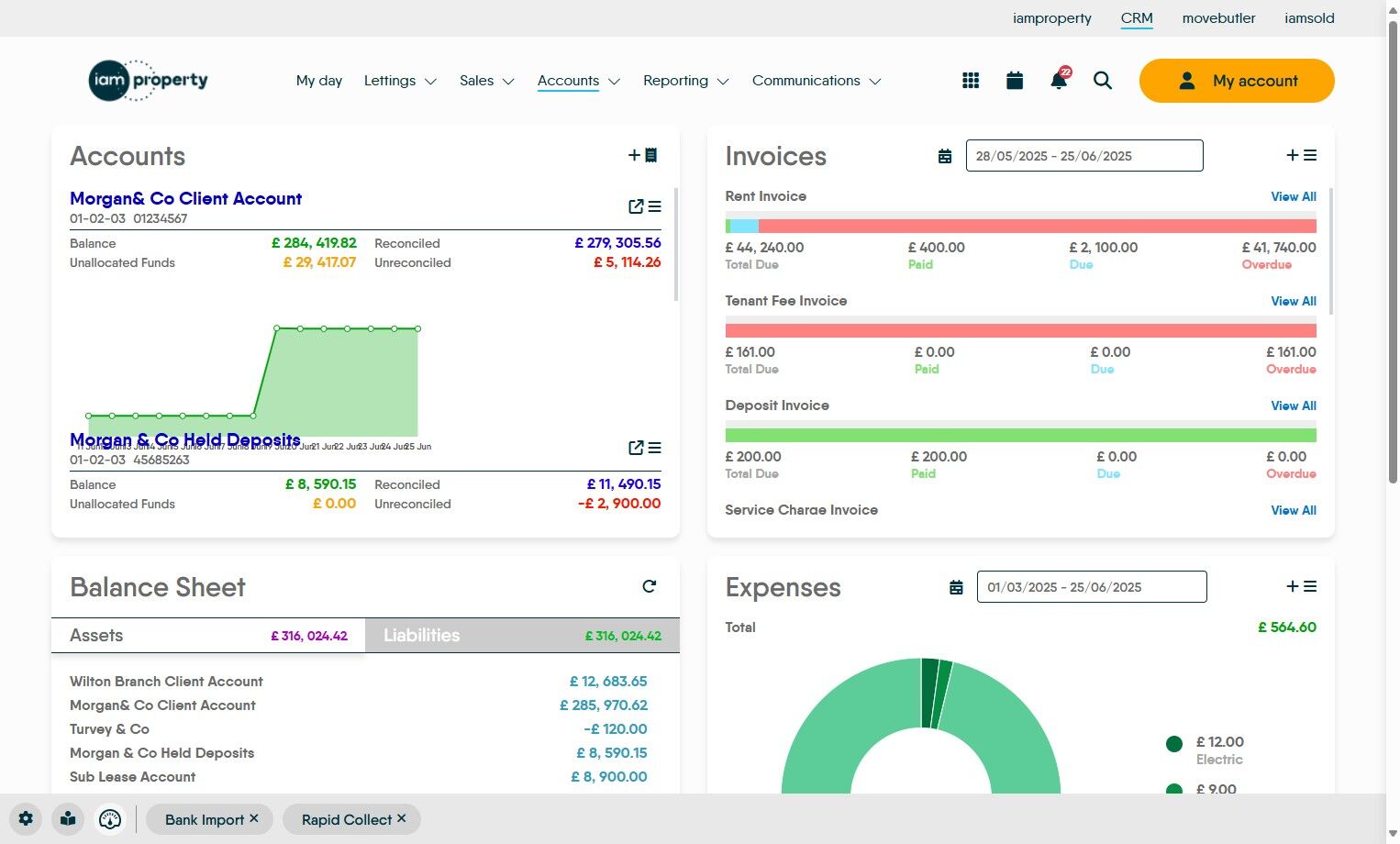Viewport: 1400px width, 844px height.
Task: Click the Expenses date range field
Action: pos(1092,587)
